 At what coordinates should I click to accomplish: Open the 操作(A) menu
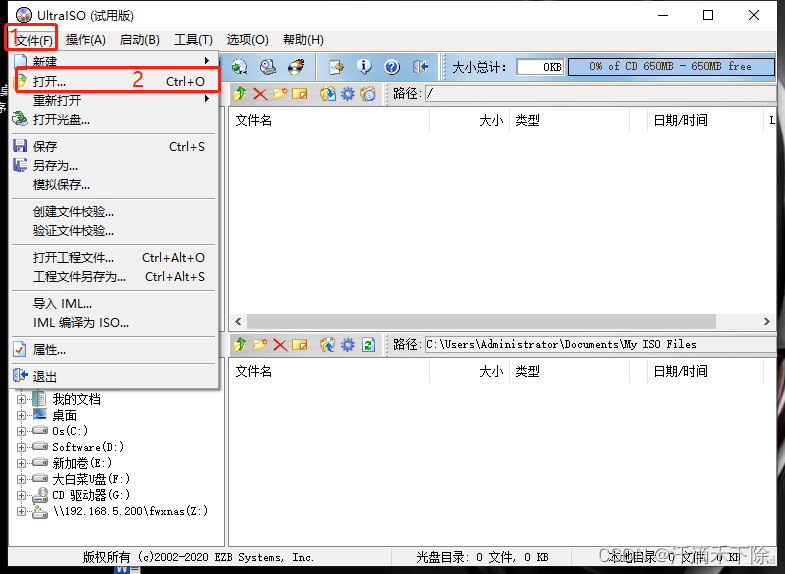tap(86, 40)
